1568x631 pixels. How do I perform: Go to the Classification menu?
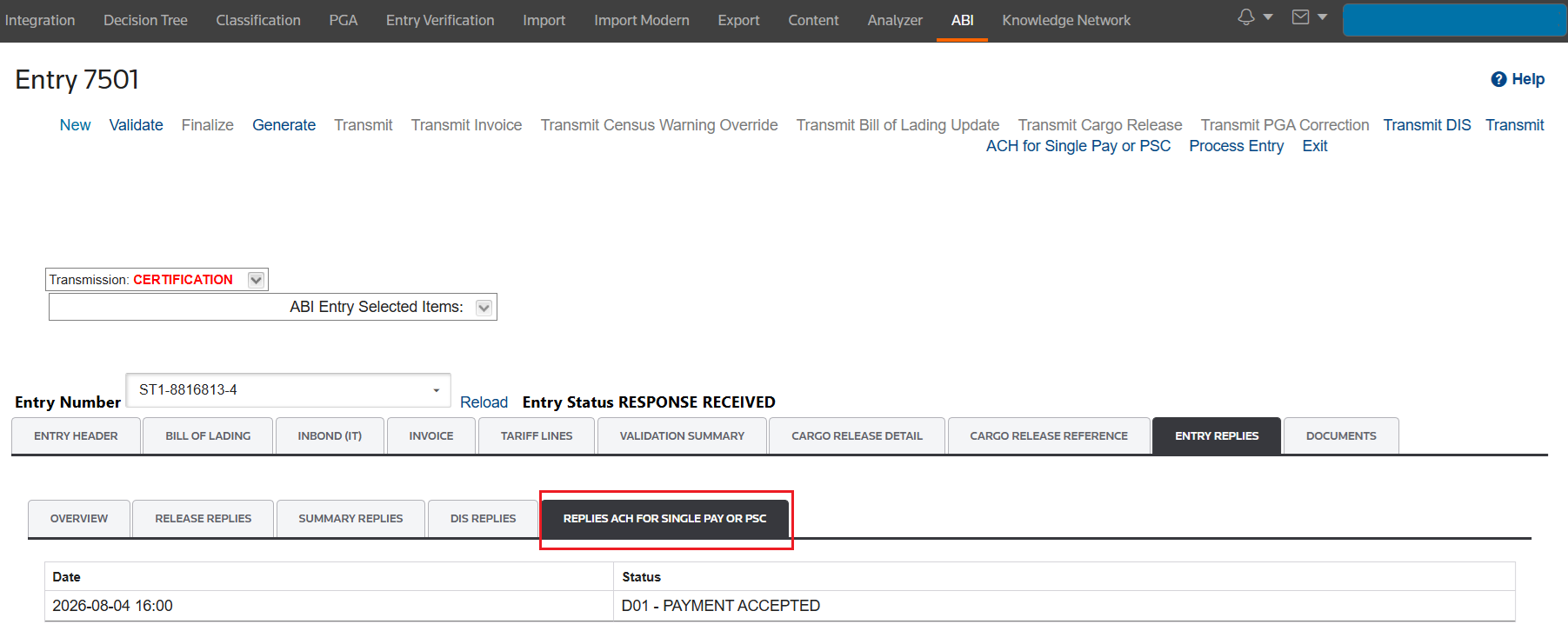tap(258, 20)
